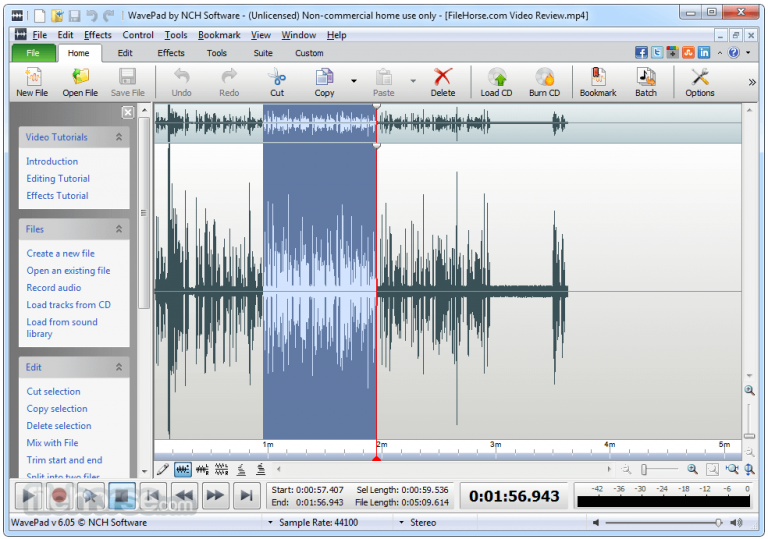Click the 3m marker on timeline ruler
The width and height of the screenshot is (768, 539).
[x=495, y=444]
